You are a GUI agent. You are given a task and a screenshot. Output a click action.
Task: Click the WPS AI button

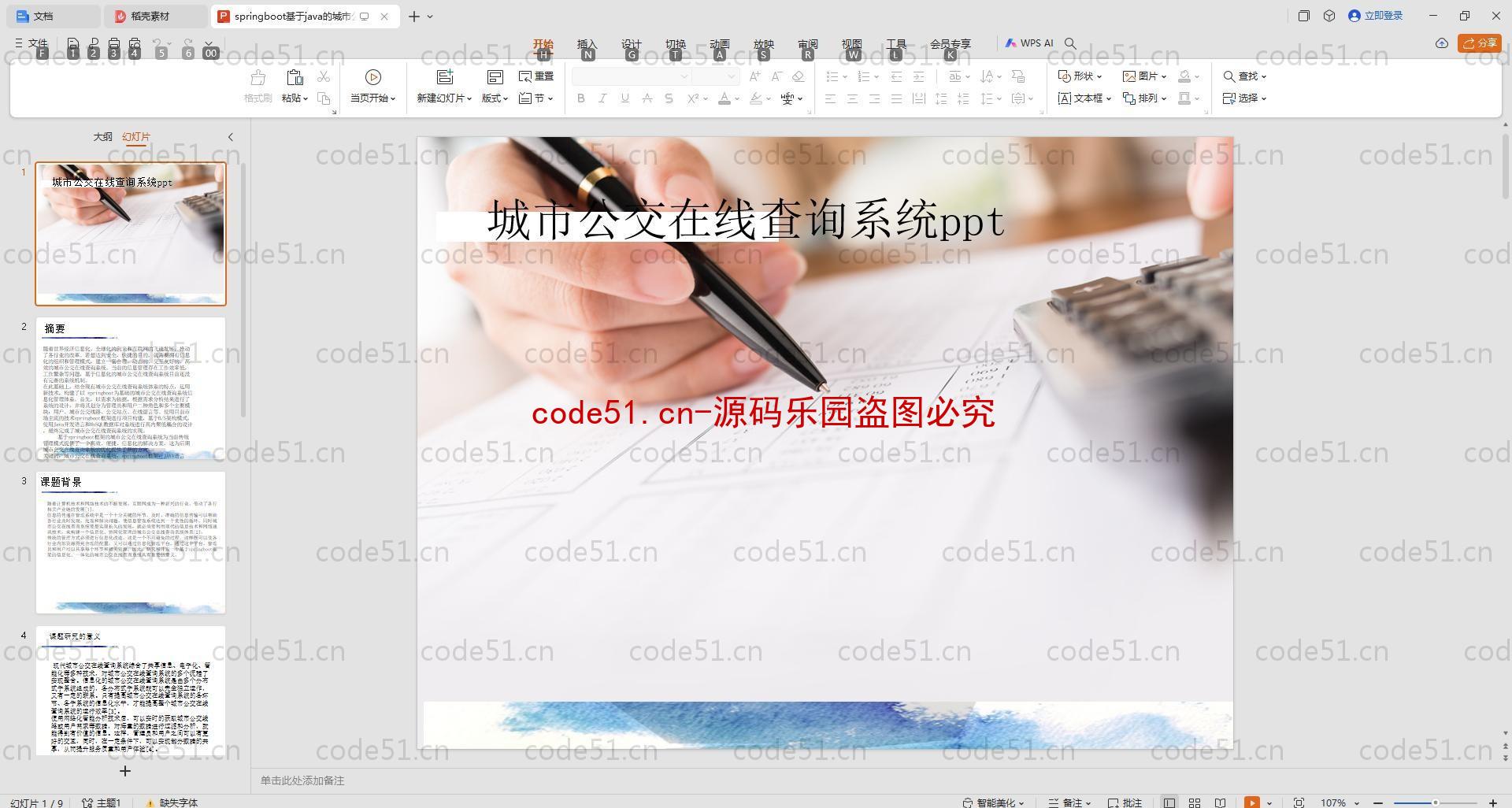1028,43
